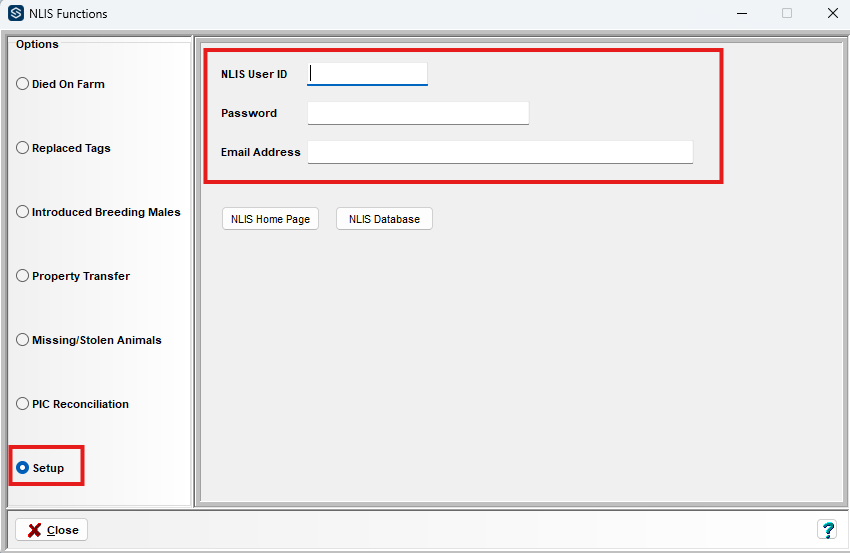Open the NLIS Database button
The height and width of the screenshot is (553, 850).
[x=384, y=219]
